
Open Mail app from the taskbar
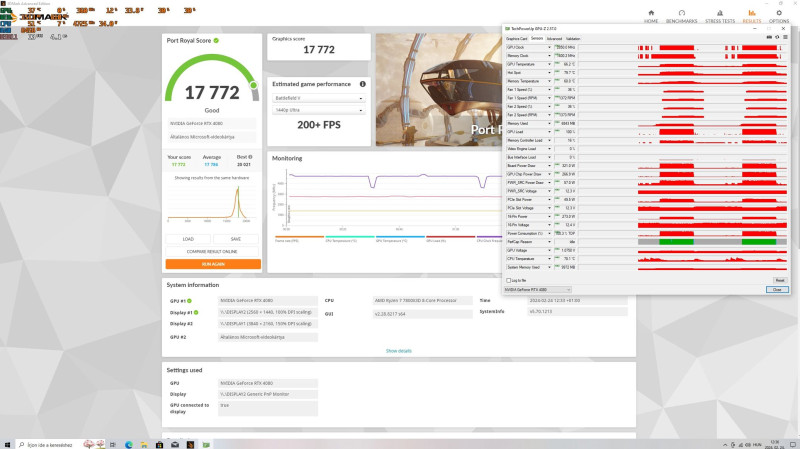click(175, 444)
